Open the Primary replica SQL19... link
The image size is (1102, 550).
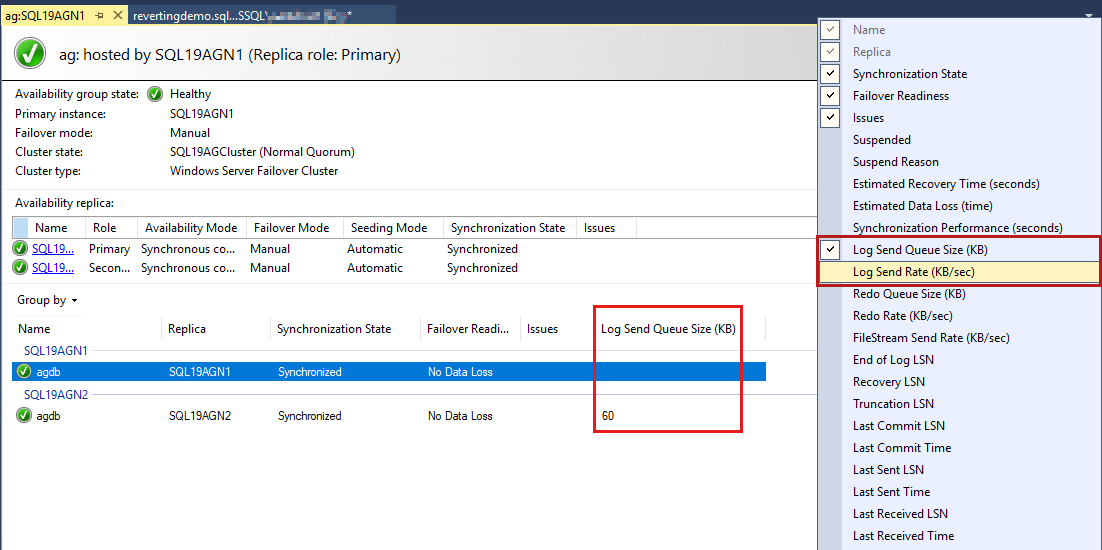click(x=53, y=249)
